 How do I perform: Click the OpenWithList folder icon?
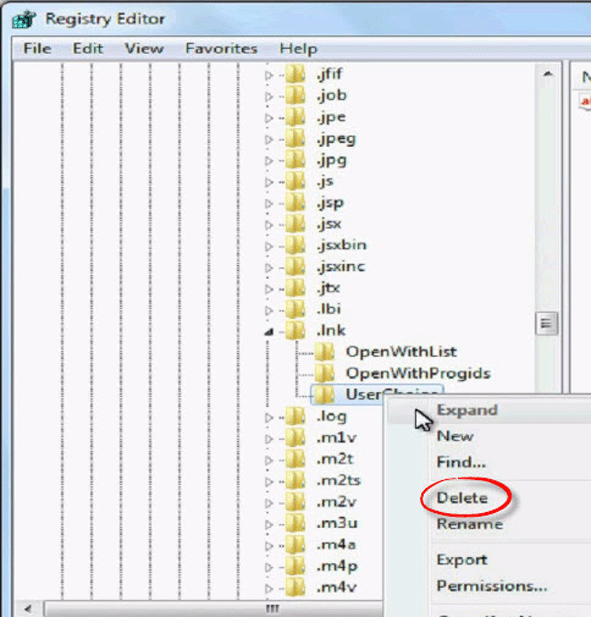325,351
